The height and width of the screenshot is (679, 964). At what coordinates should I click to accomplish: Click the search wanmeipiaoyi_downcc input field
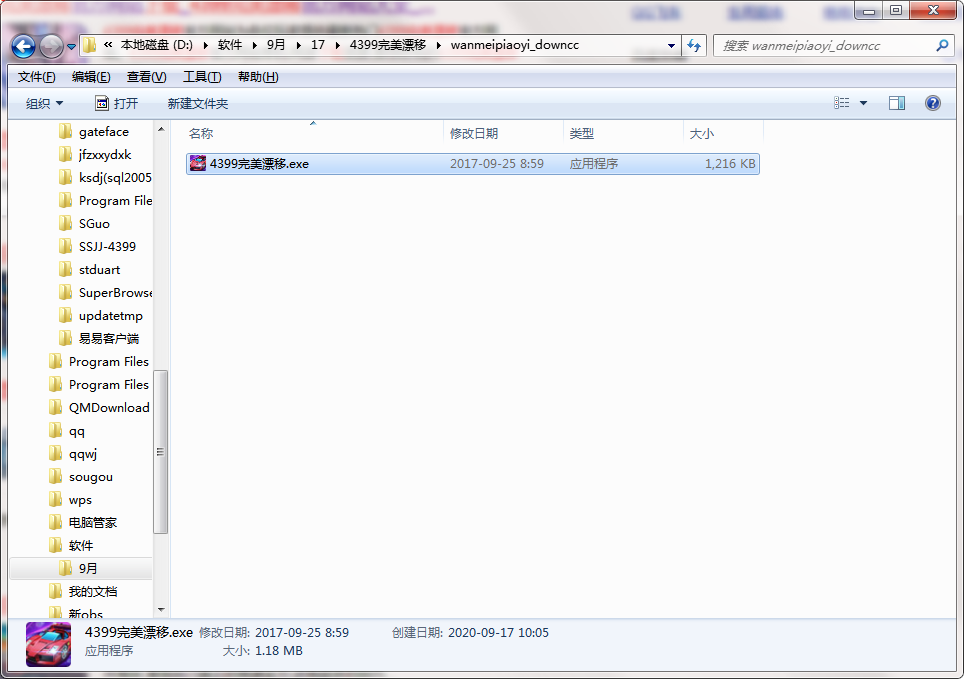(x=824, y=46)
